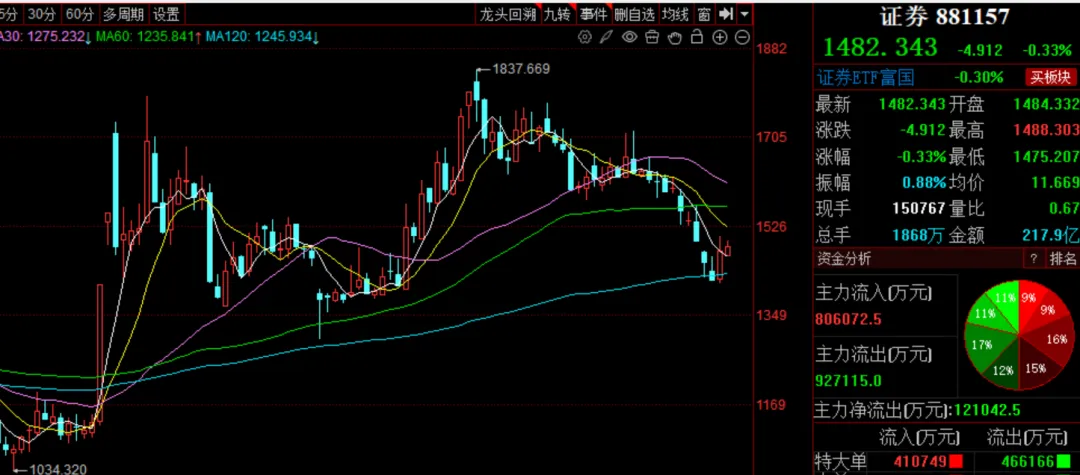Screen dimensions: 1080x475
Task: Open chart settings gear icon
Action: tap(585, 36)
